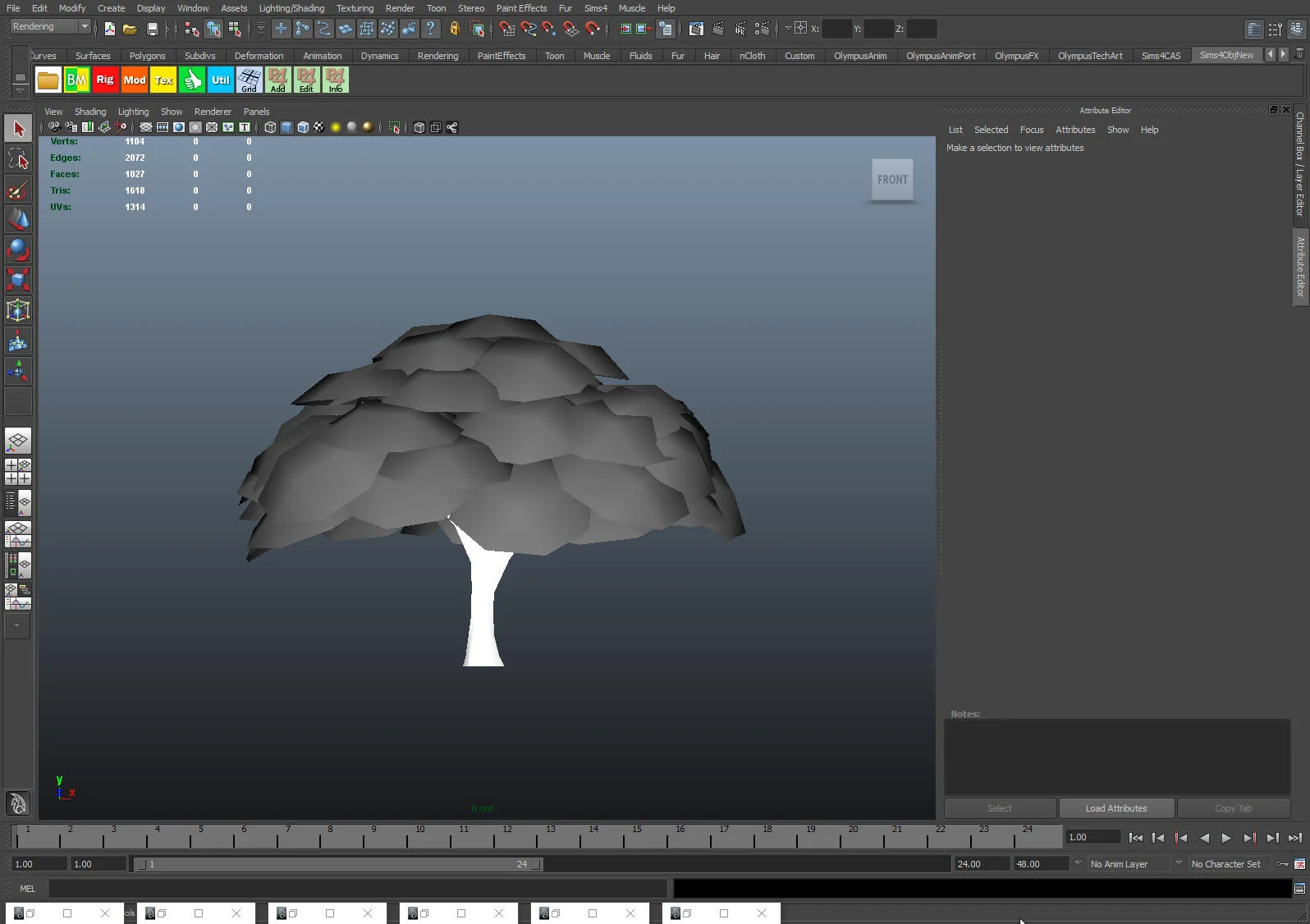Image resolution: width=1310 pixels, height=924 pixels.
Task: Choose the Lasso Select tool
Action: (x=18, y=159)
